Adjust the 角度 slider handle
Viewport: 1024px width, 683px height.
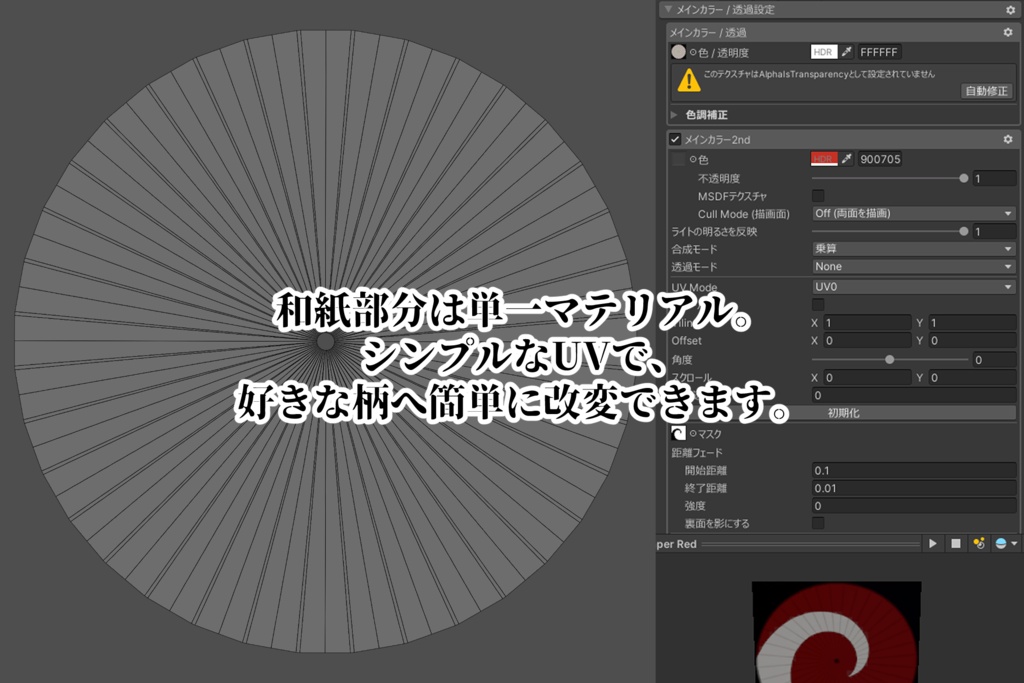coord(889,360)
